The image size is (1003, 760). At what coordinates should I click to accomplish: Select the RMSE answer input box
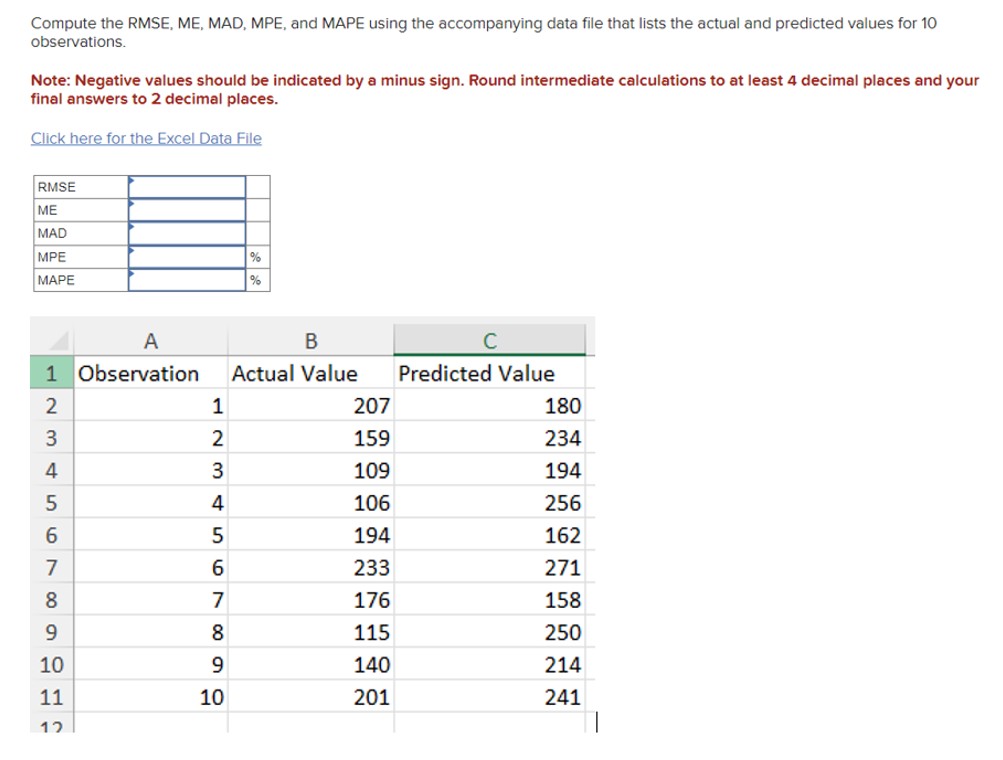(x=185, y=186)
